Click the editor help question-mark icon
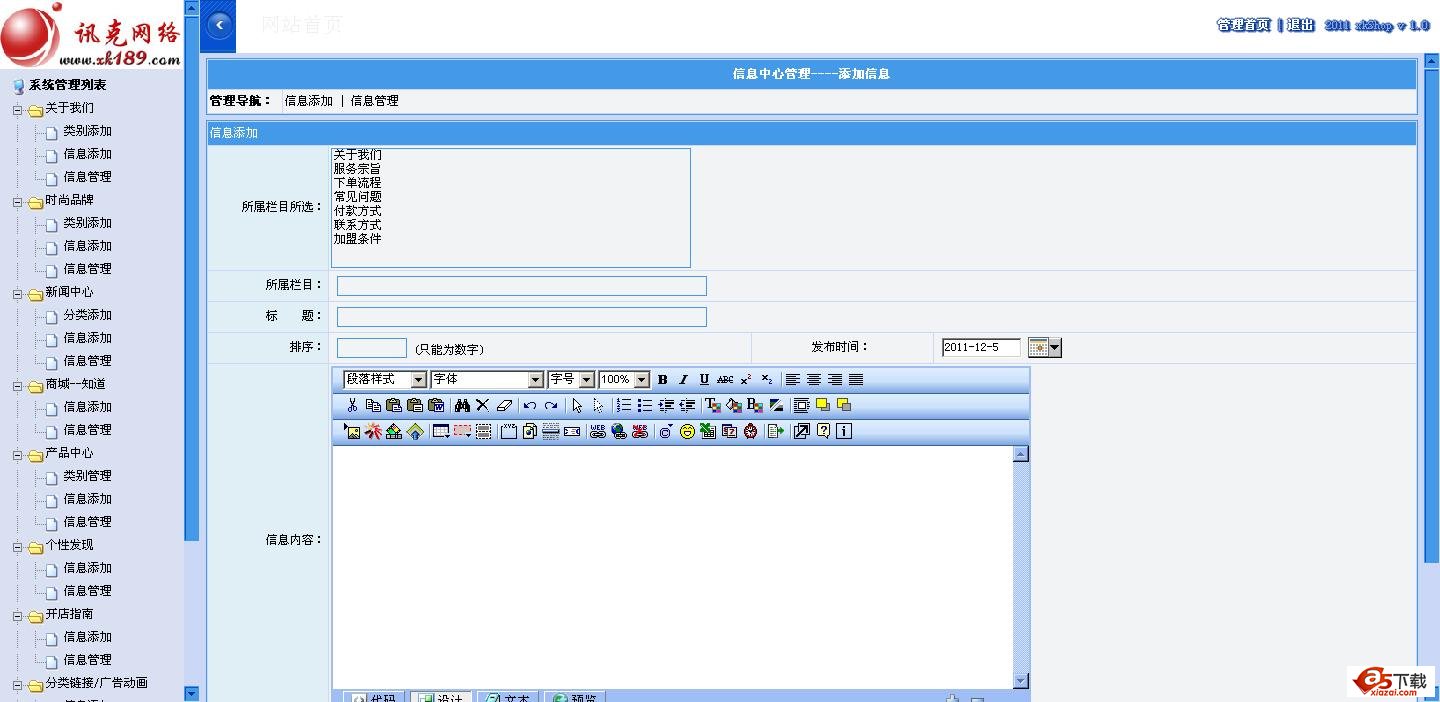Image resolution: width=1440 pixels, height=702 pixels. pyautogui.click(x=823, y=432)
